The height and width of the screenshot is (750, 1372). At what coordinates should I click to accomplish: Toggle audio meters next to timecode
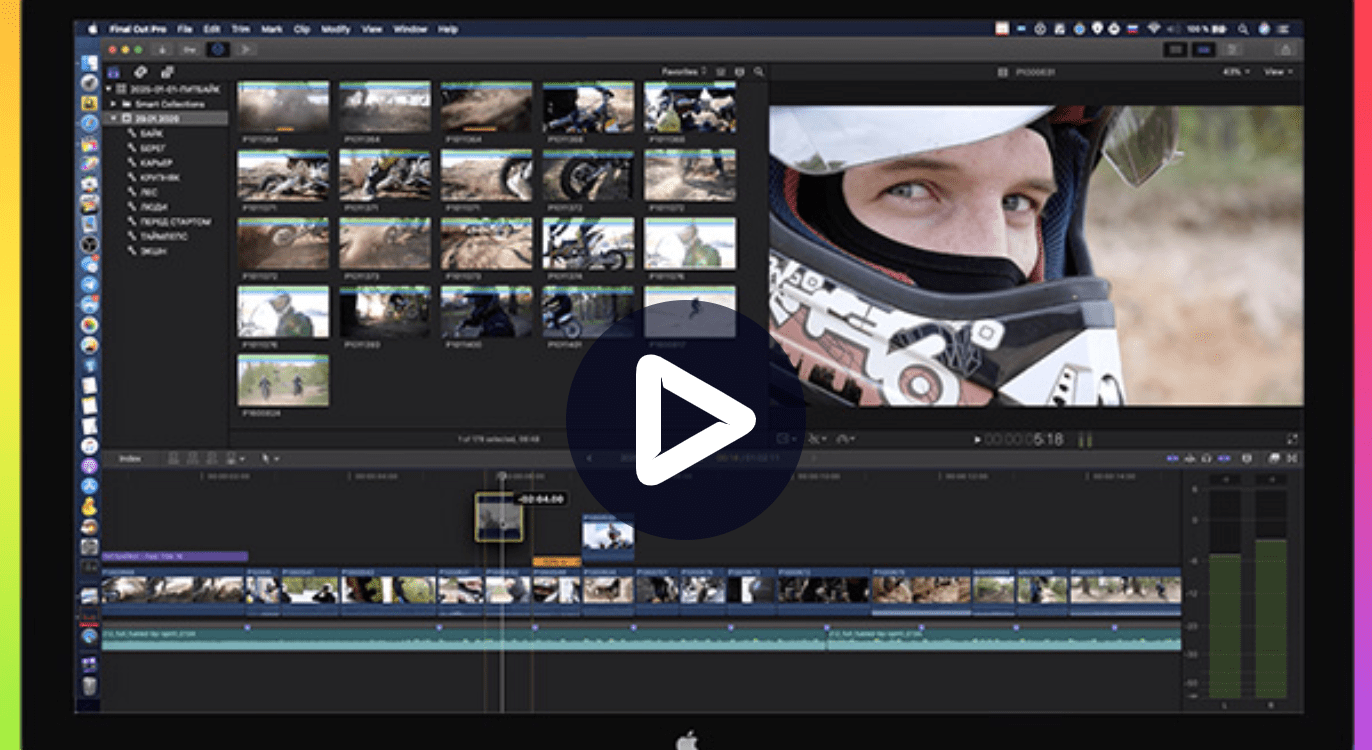pos(1085,439)
